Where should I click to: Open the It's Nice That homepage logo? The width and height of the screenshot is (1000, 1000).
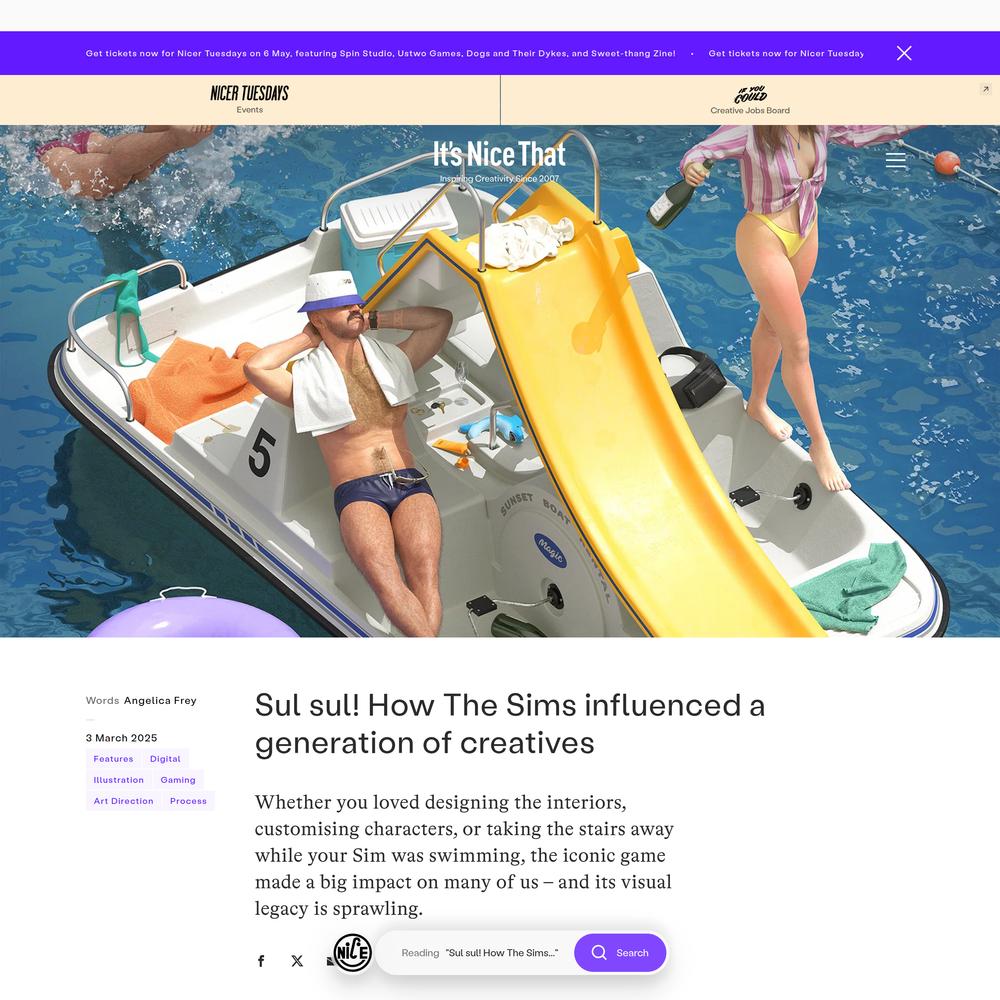tap(499, 161)
